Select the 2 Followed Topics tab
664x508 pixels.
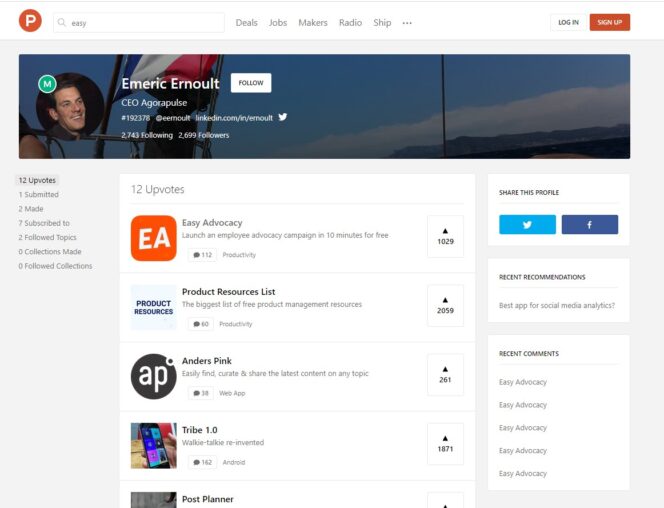tap(47, 237)
